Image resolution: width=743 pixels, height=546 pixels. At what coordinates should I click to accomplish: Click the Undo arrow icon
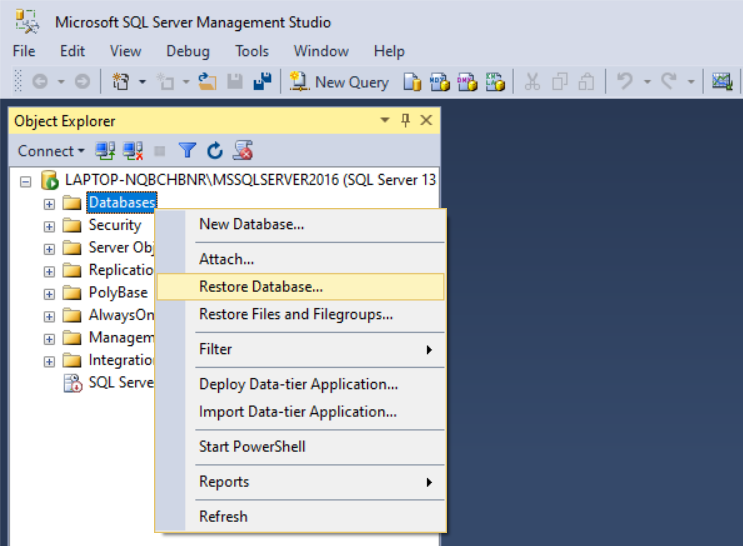(625, 82)
